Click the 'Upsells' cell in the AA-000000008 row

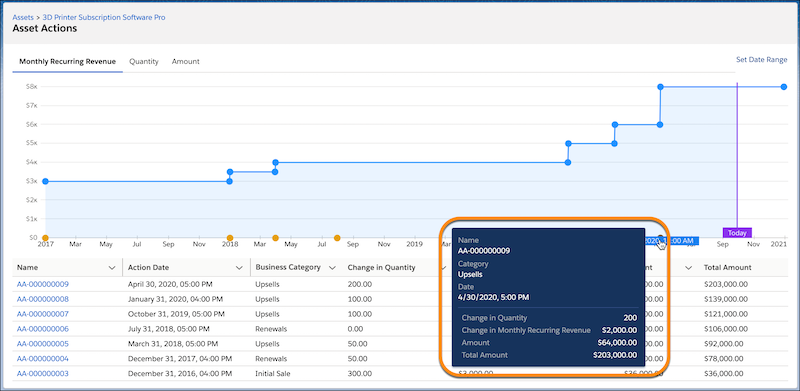[x=268, y=299]
